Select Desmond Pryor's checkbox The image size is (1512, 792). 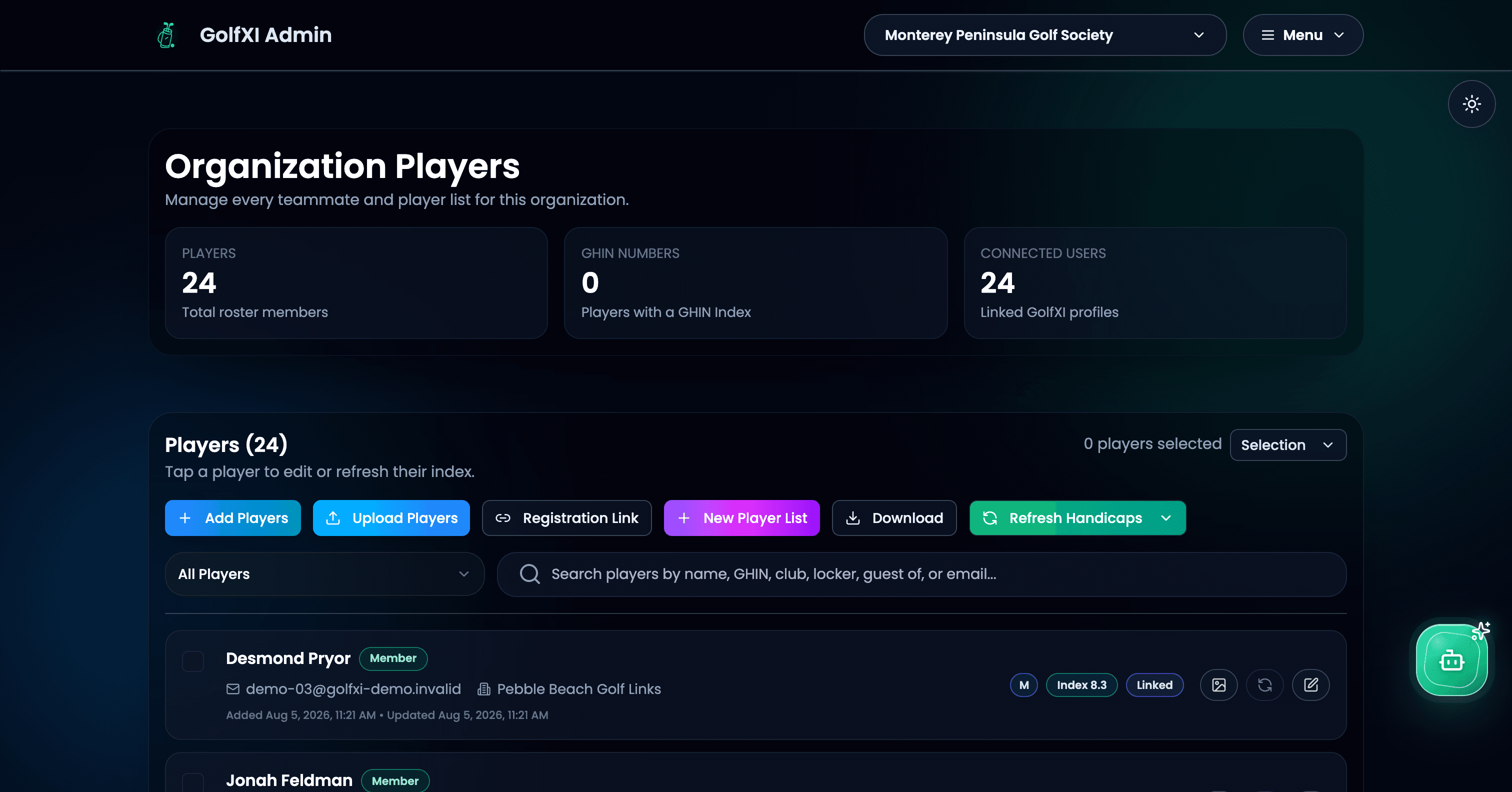[x=193, y=661]
